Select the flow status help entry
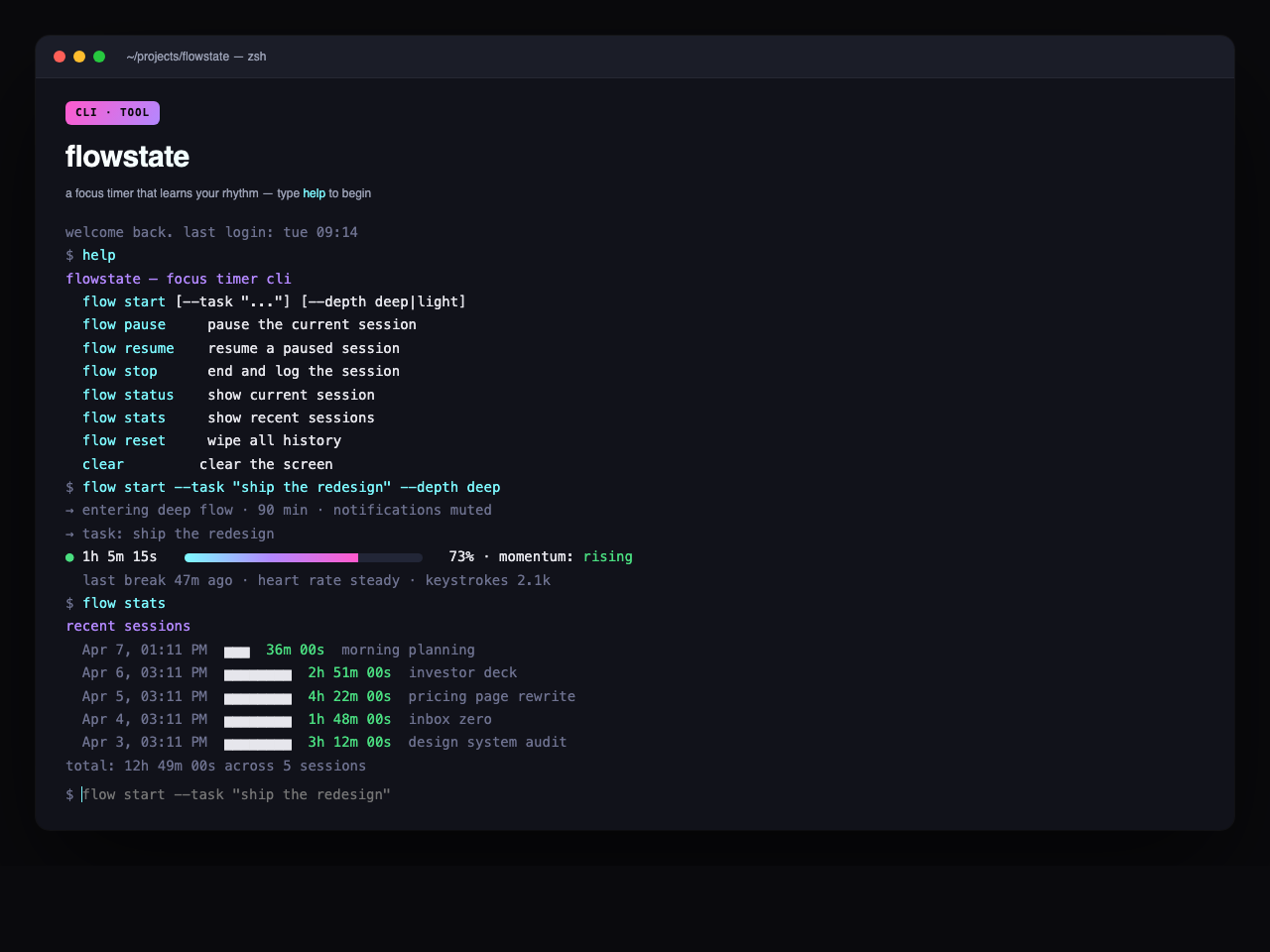 (x=128, y=395)
